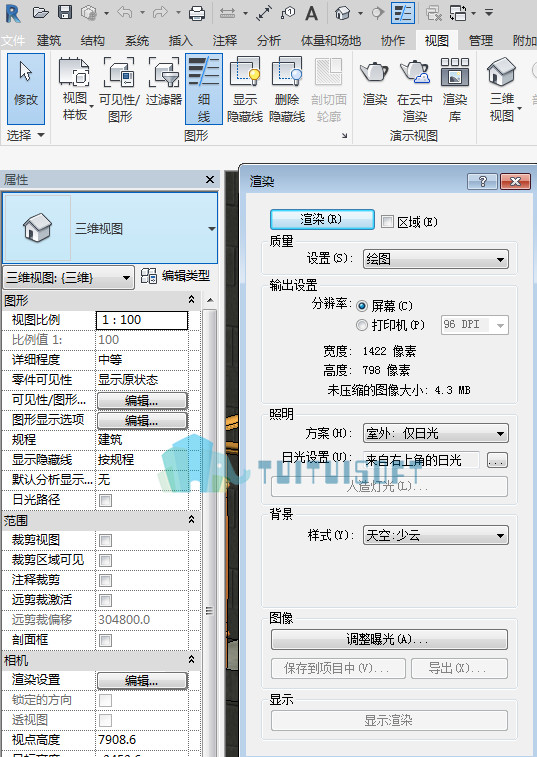The width and height of the screenshot is (537, 757).
Task: Select the aligned dimension tool icon
Action: (264, 13)
